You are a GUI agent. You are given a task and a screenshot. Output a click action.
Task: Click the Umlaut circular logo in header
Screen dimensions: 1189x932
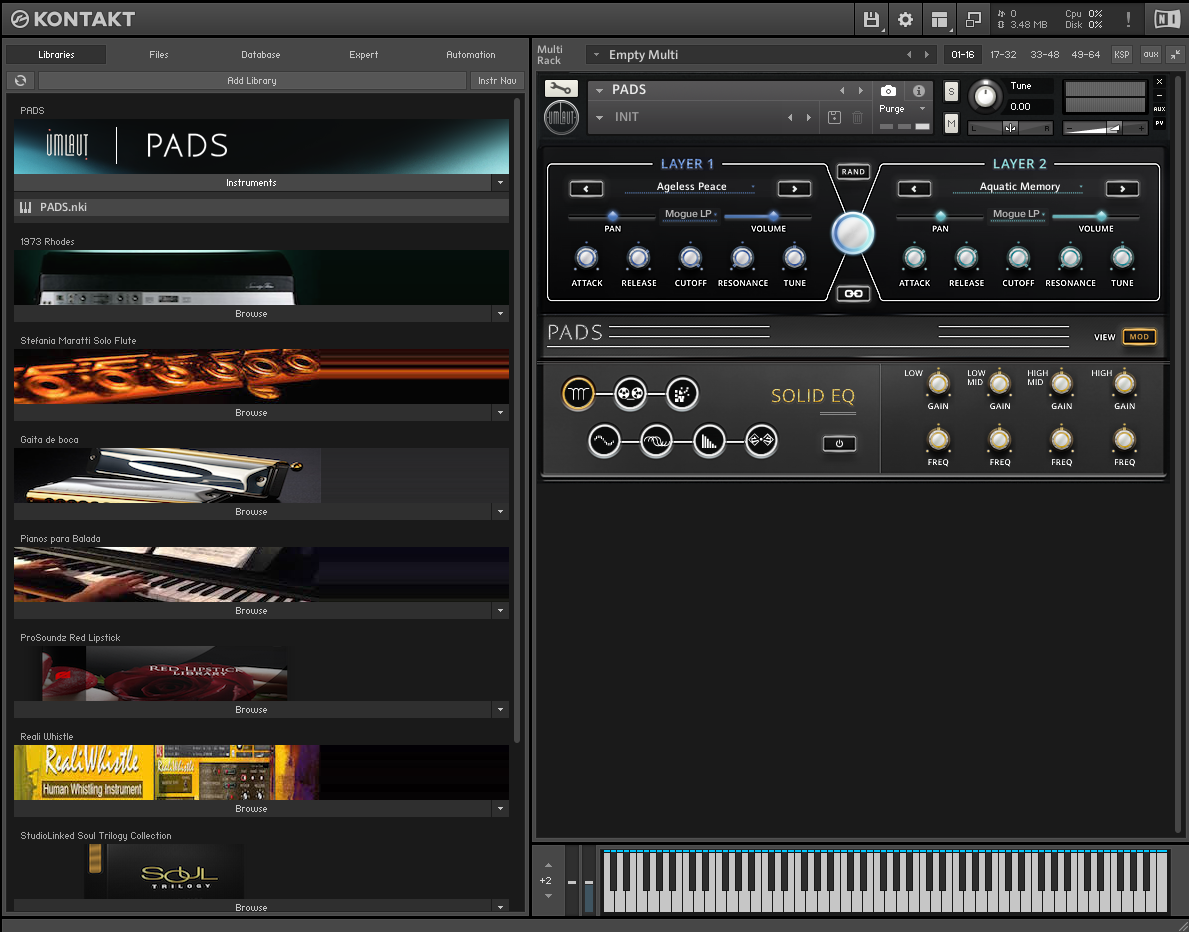click(x=561, y=118)
